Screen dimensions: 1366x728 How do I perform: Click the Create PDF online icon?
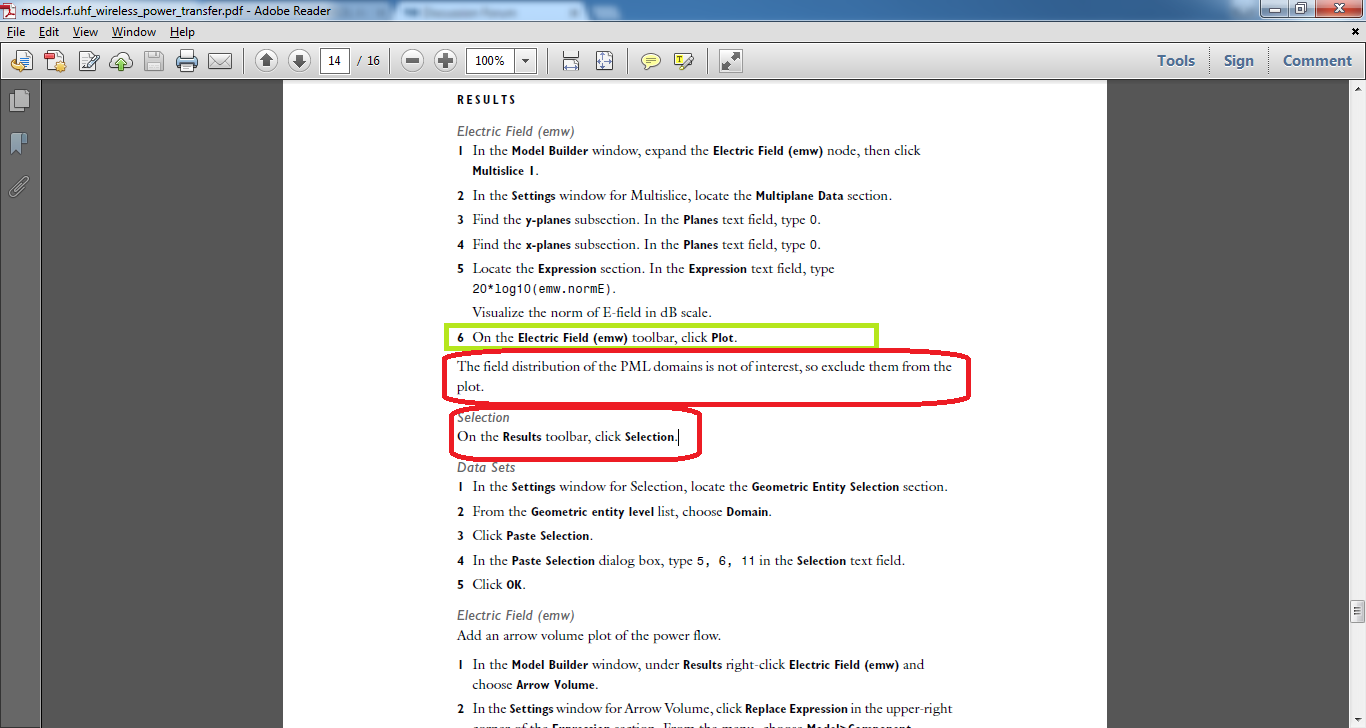55,61
